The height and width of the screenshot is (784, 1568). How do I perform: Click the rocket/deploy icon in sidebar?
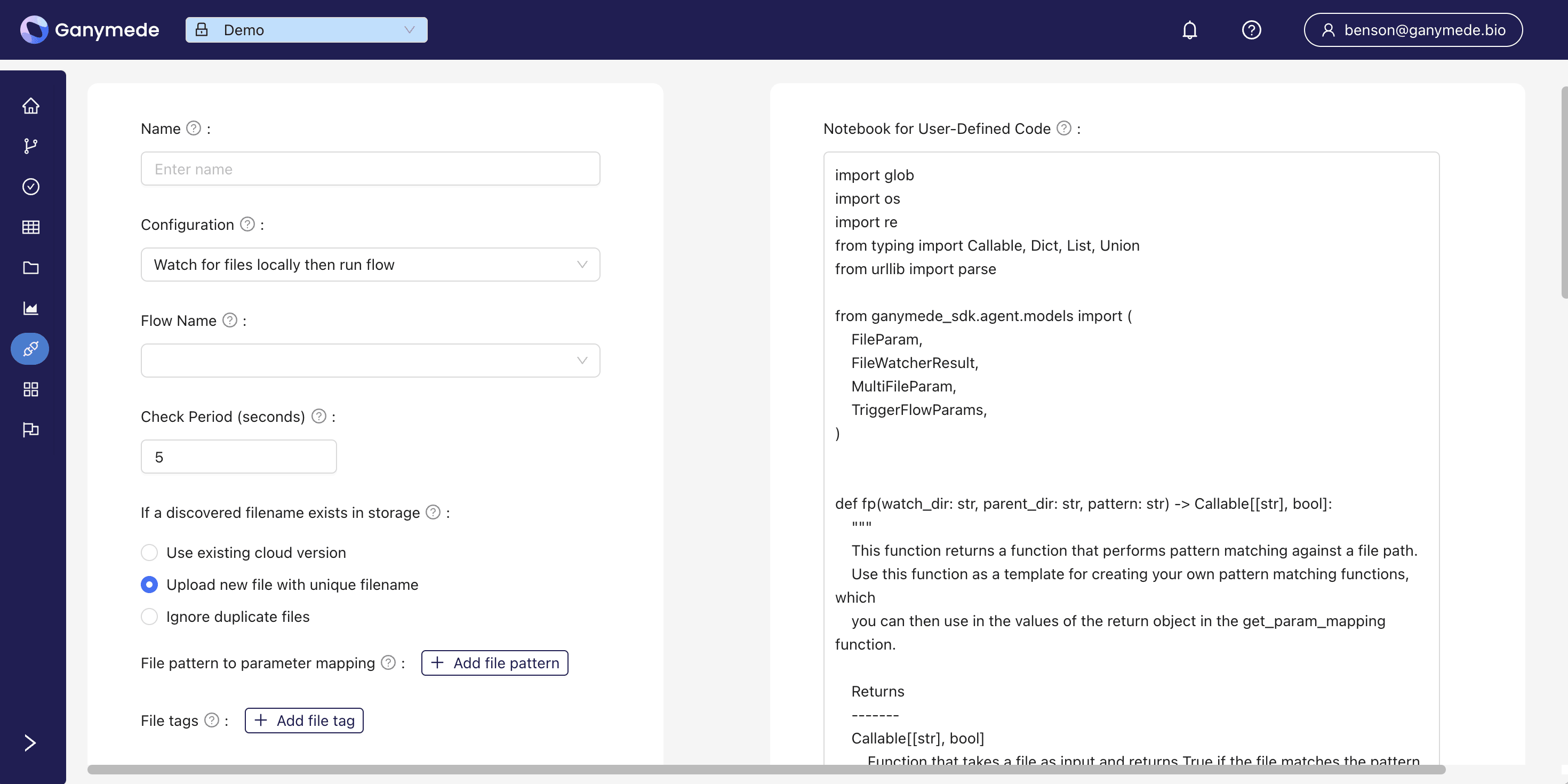pyautogui.click(x=30, y=348)
